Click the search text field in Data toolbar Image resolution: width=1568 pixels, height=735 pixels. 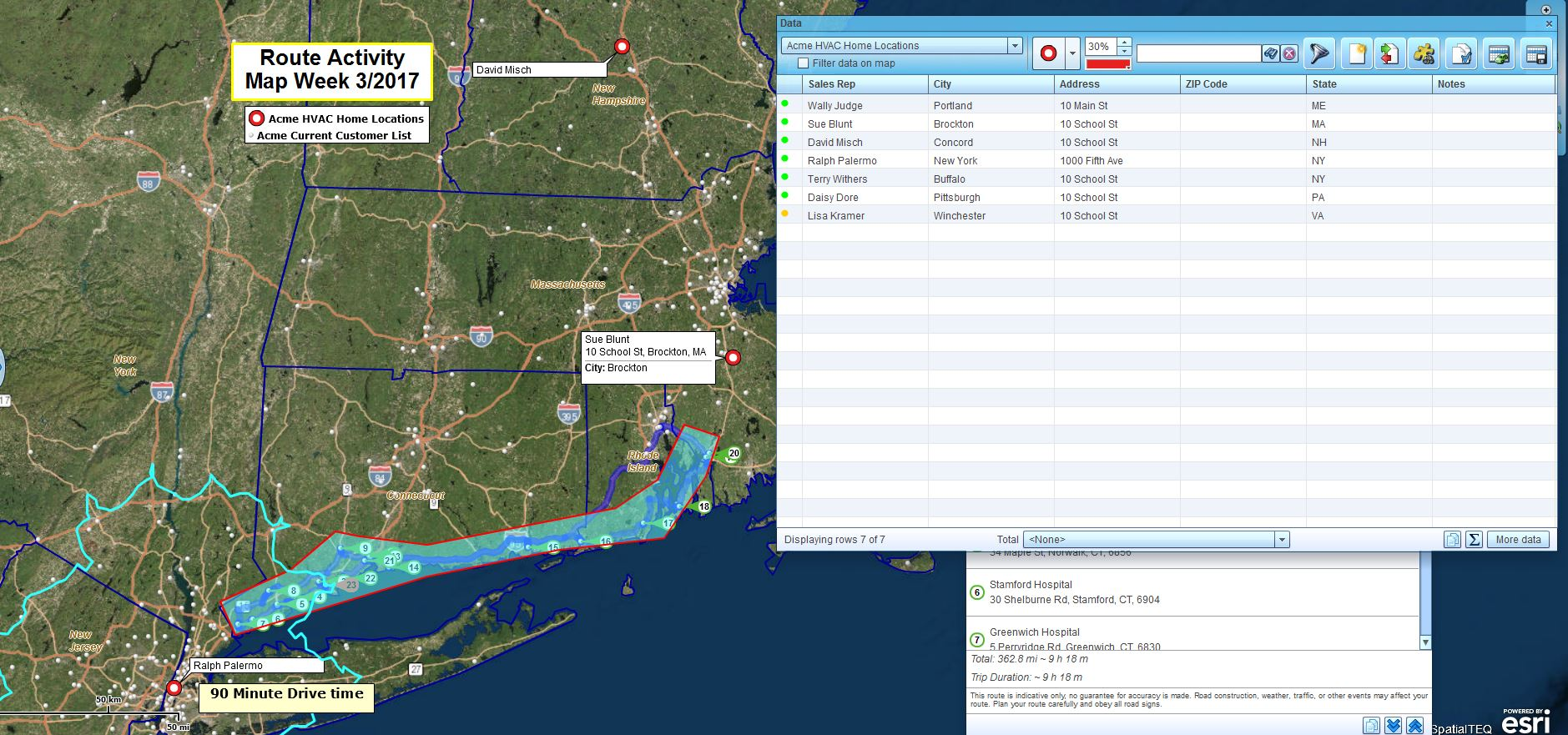1198,54
